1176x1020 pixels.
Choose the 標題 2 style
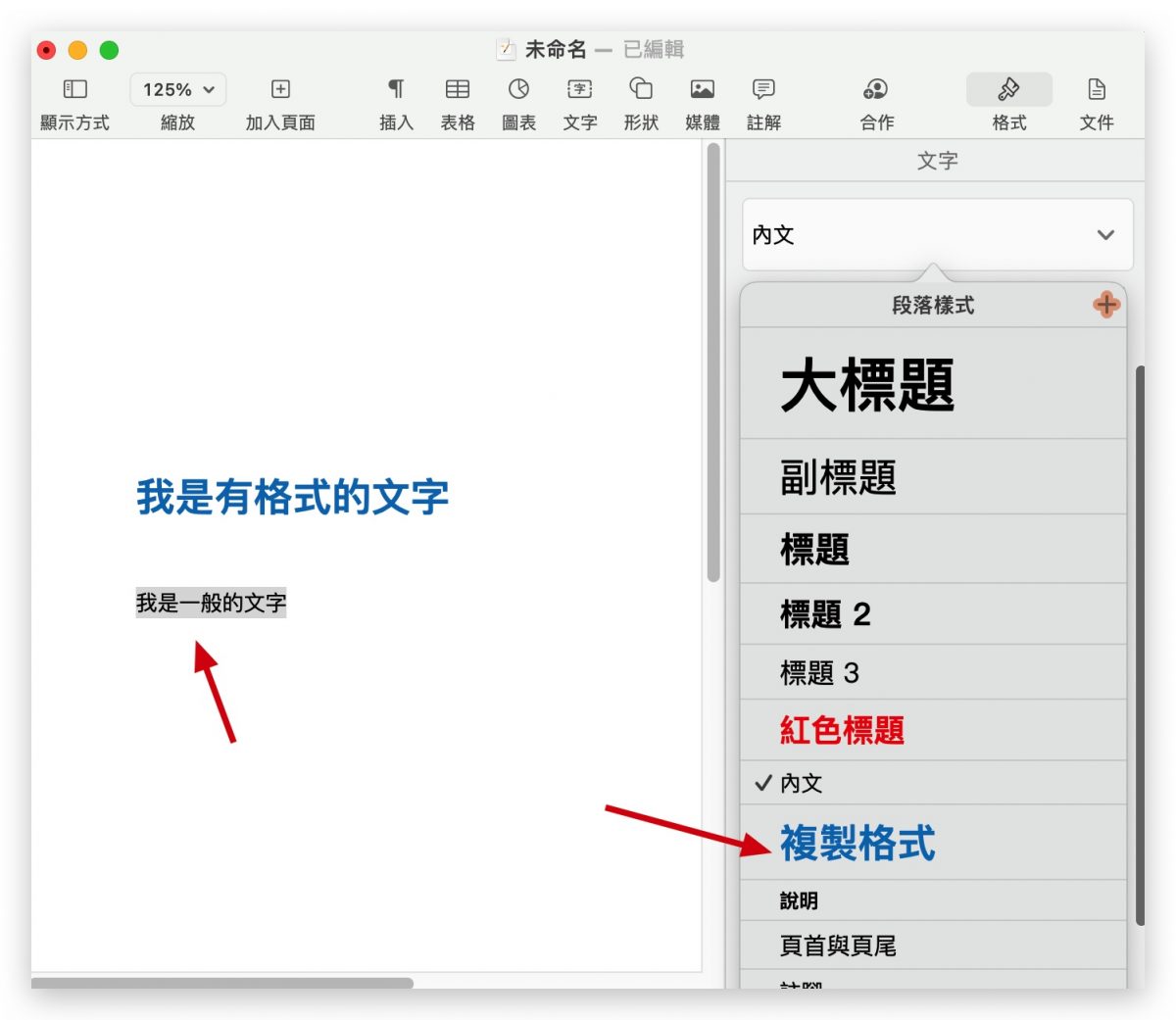pos(933,614)
